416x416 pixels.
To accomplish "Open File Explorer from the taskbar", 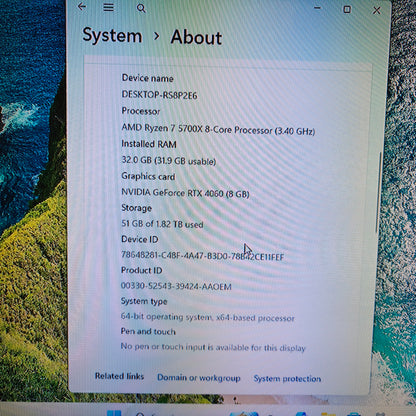I will 328,414.
